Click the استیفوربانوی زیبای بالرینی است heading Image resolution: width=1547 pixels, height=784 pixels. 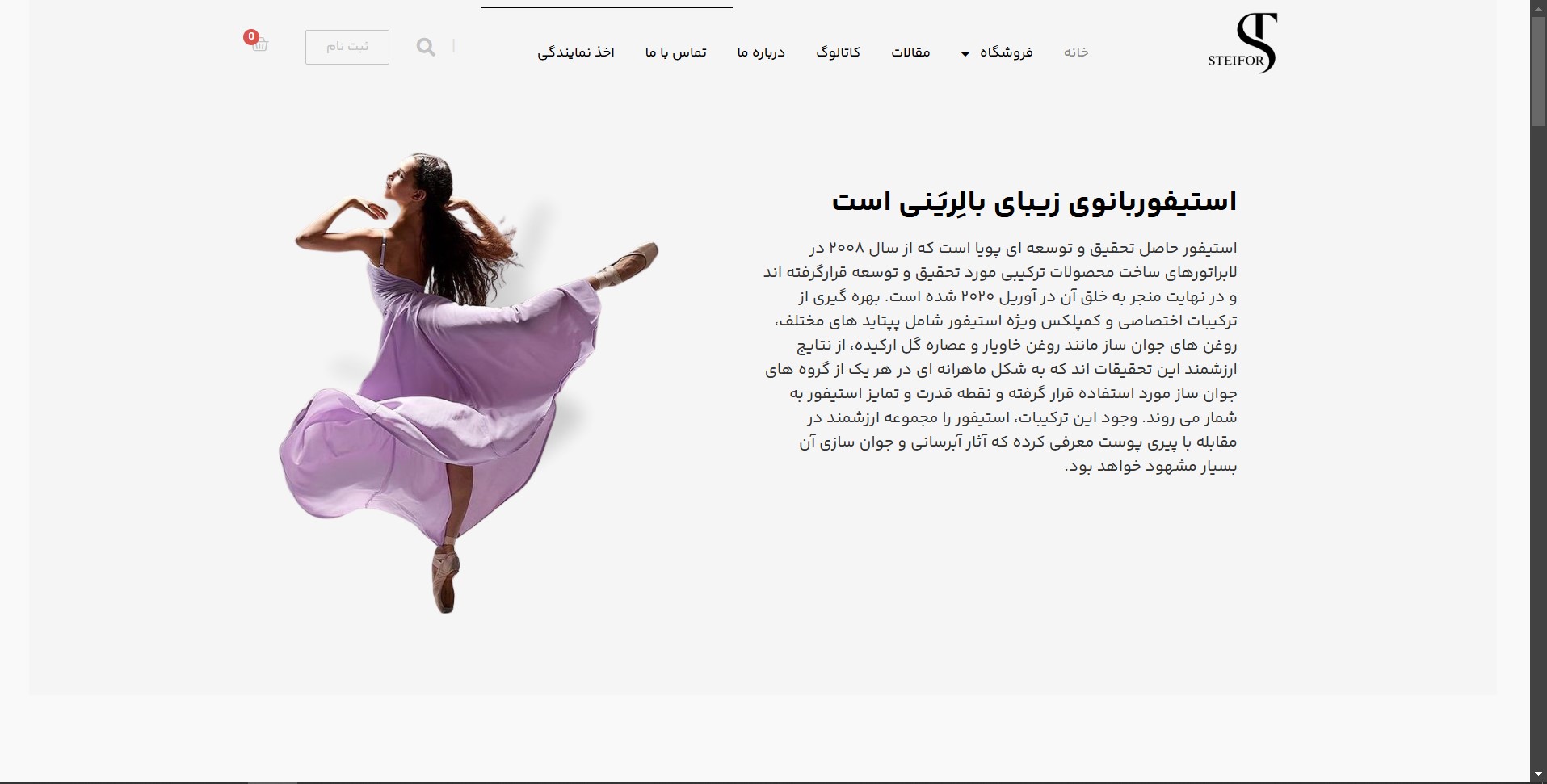[1034, 202]
